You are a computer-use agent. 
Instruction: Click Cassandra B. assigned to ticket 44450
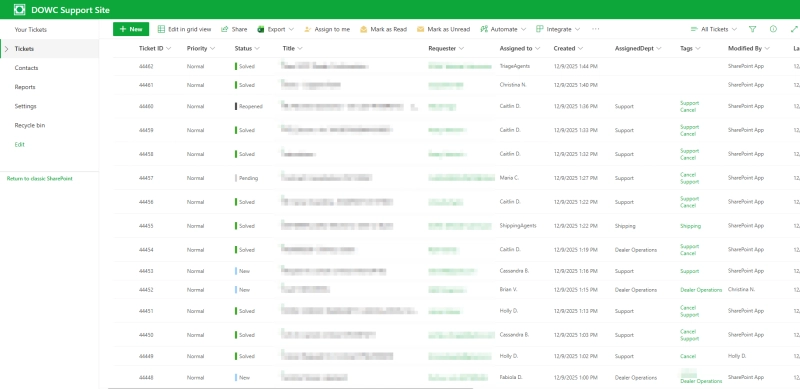click(x=514, y=335)
